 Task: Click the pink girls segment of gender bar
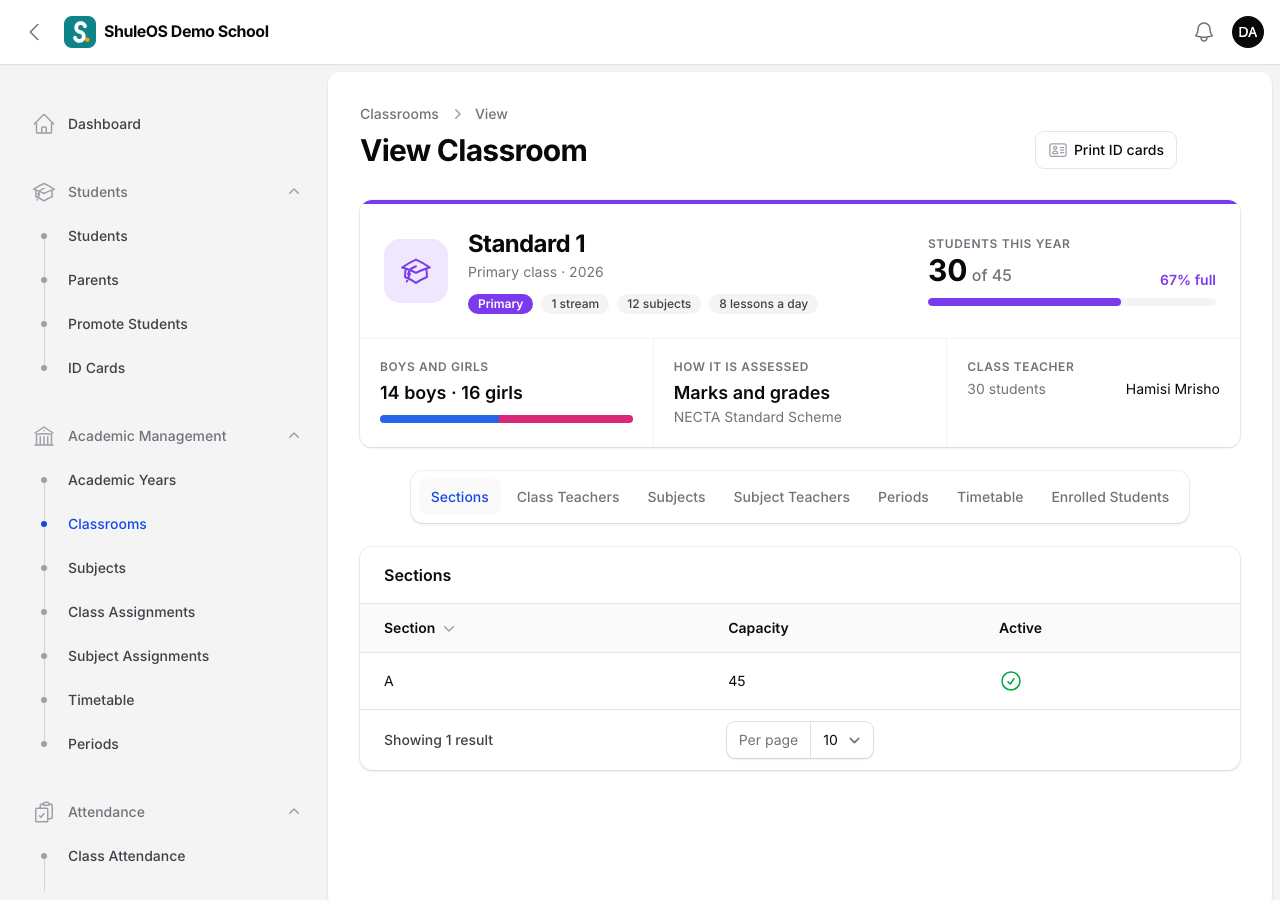tap(566, 419)
